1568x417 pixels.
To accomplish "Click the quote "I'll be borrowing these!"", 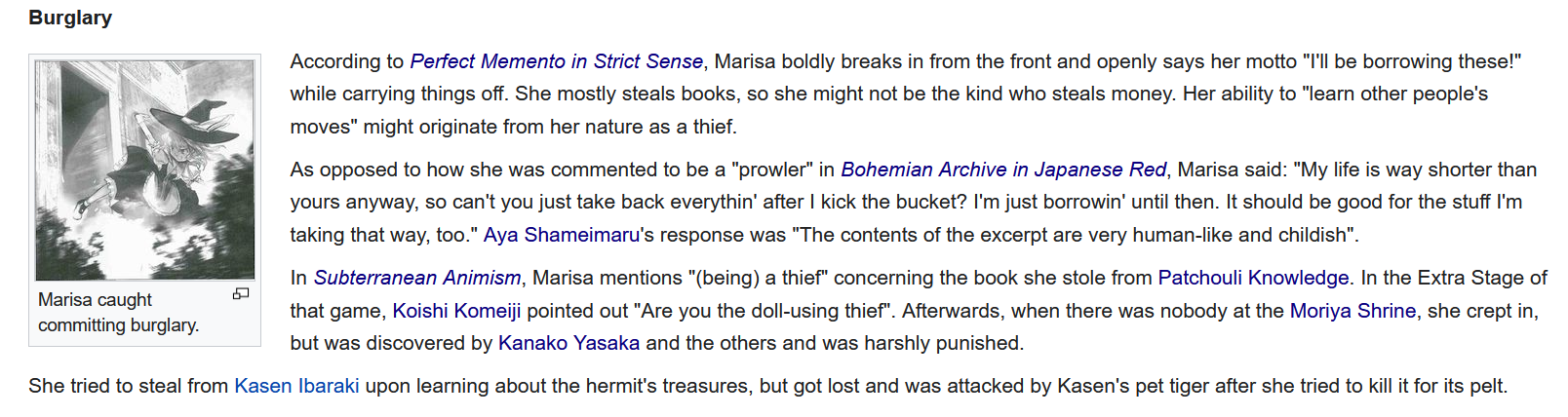I will [1412, 61].
